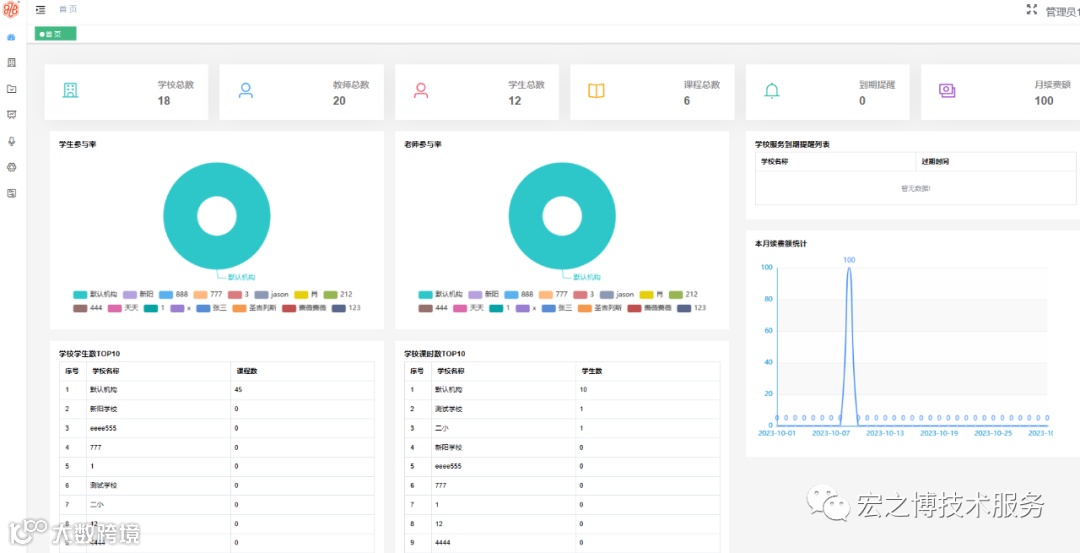Click the 首页 breadcrumb at top

point(68,10)
